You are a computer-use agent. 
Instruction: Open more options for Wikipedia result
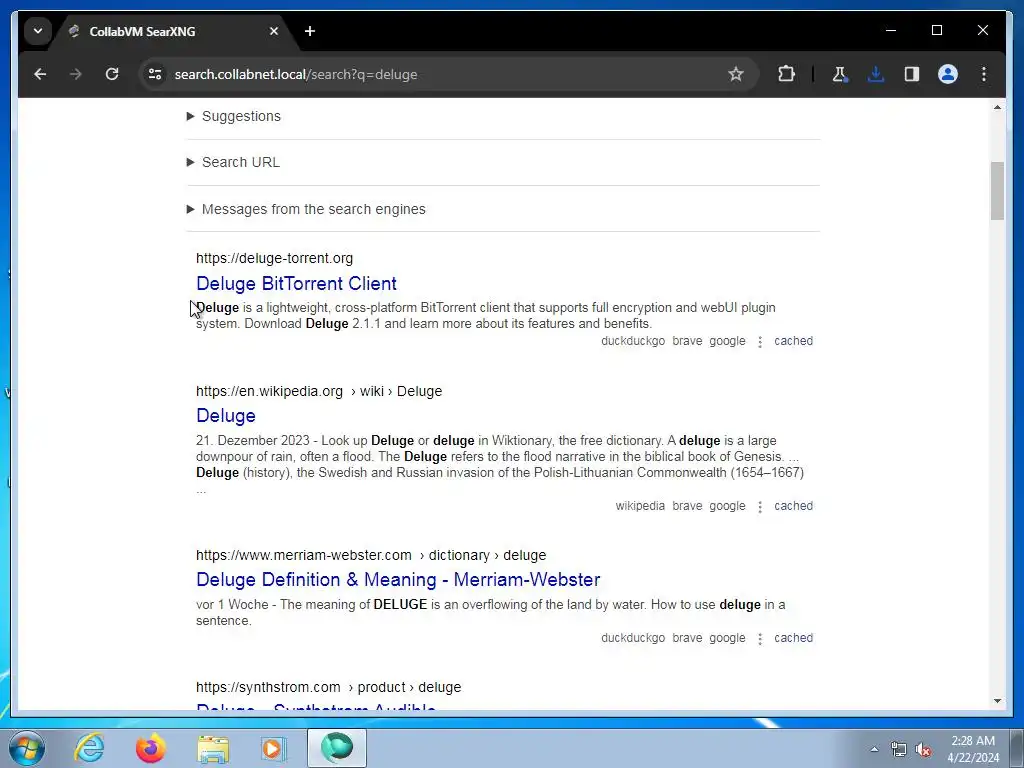760,507
